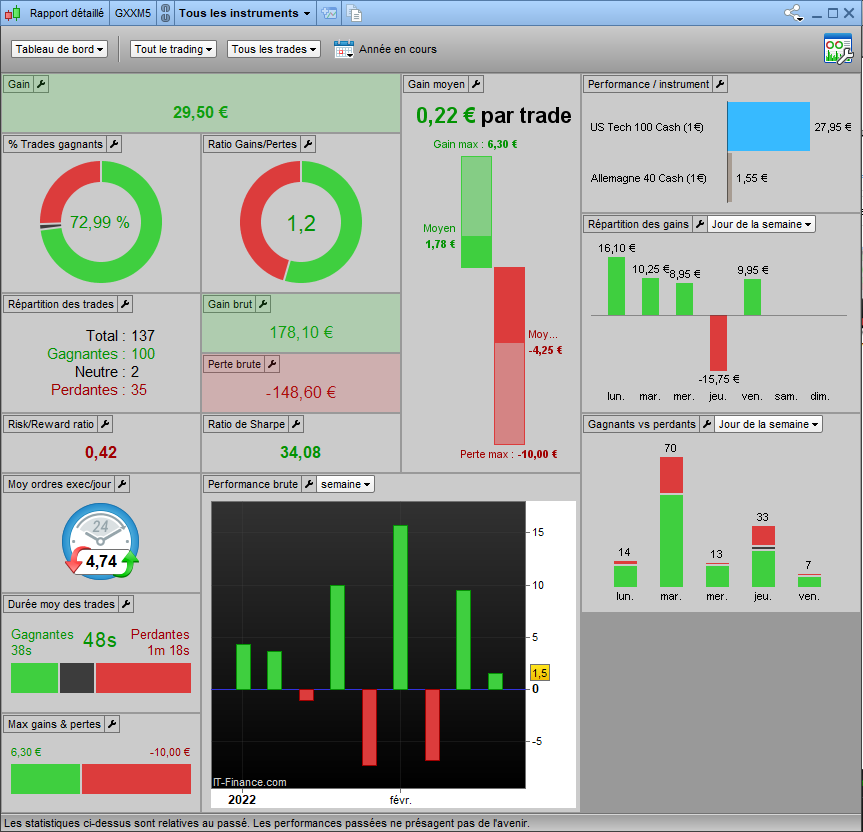
Task: Click the wrench icon next to Gain
Action: (x=41, y=84)
